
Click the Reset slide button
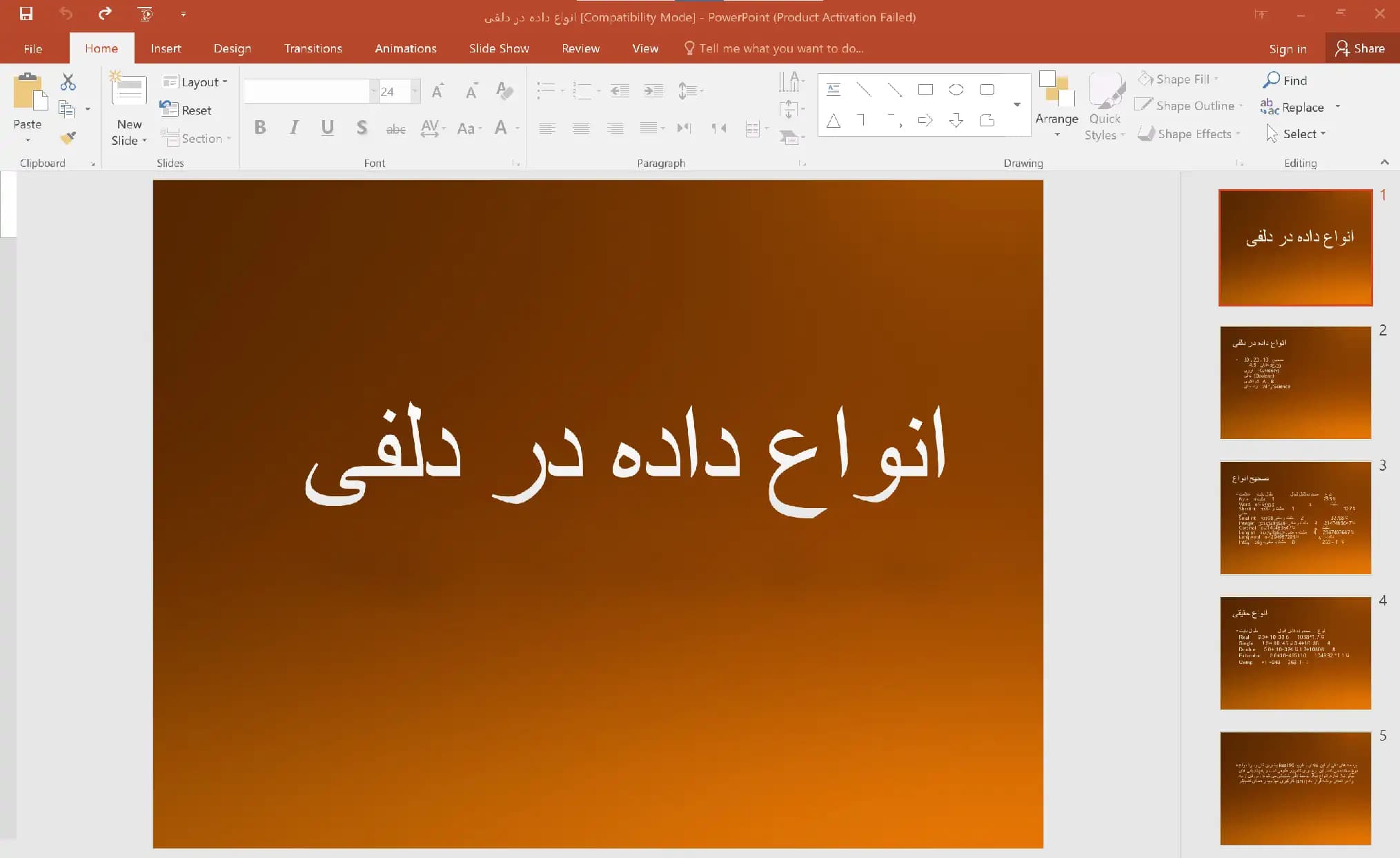point(186,110)
